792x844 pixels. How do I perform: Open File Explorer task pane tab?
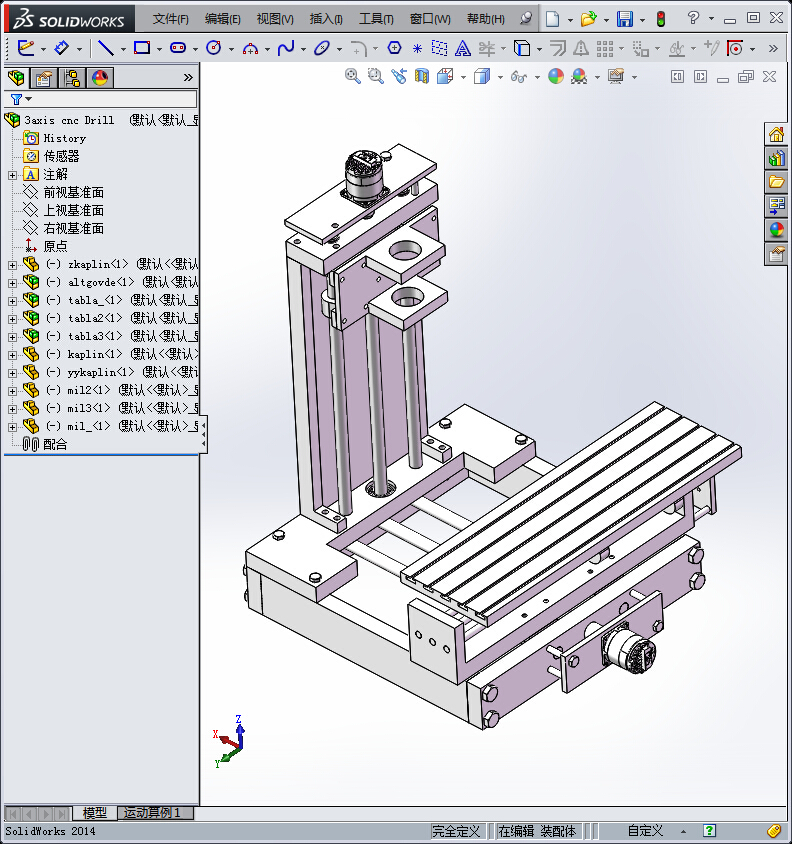pos(776,182)
